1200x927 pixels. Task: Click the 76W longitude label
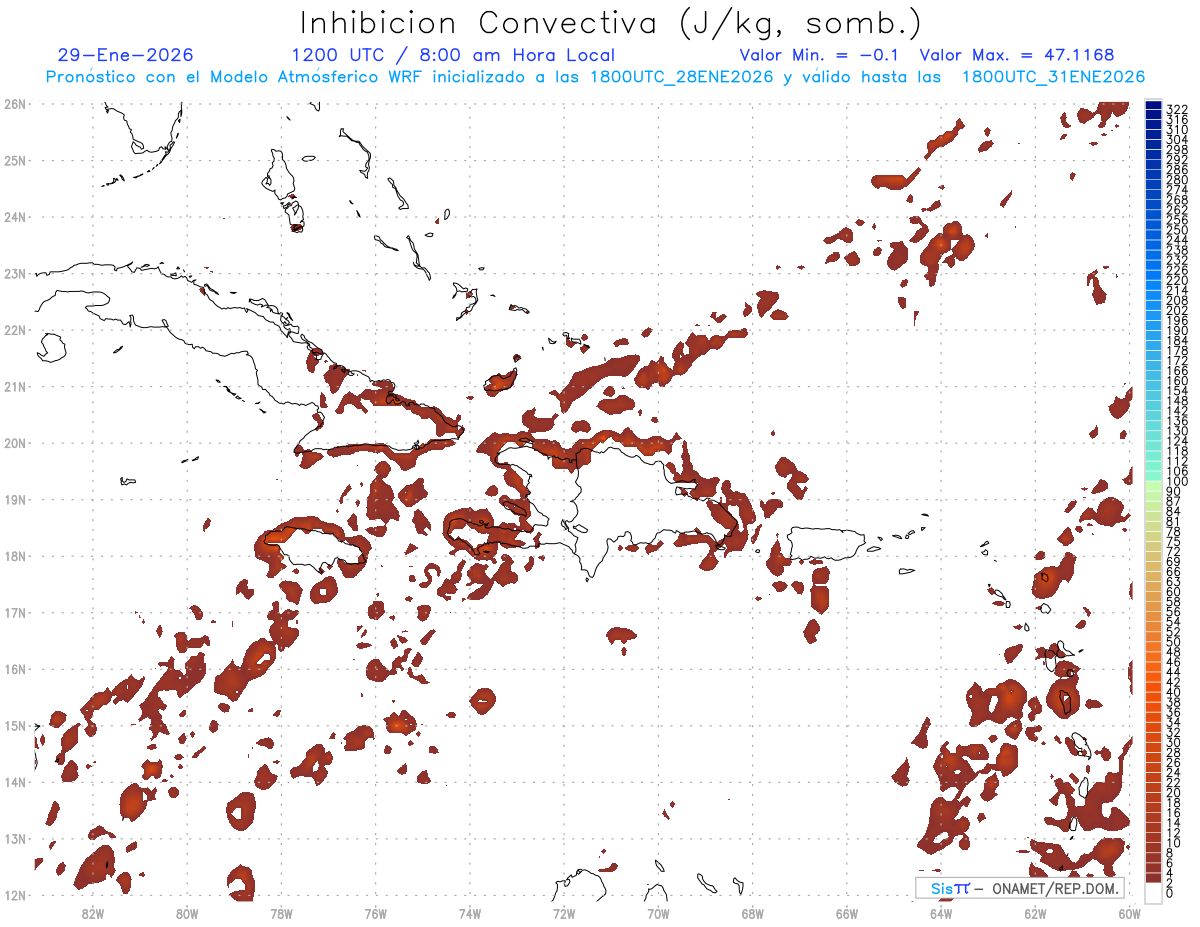click(376, 913)
